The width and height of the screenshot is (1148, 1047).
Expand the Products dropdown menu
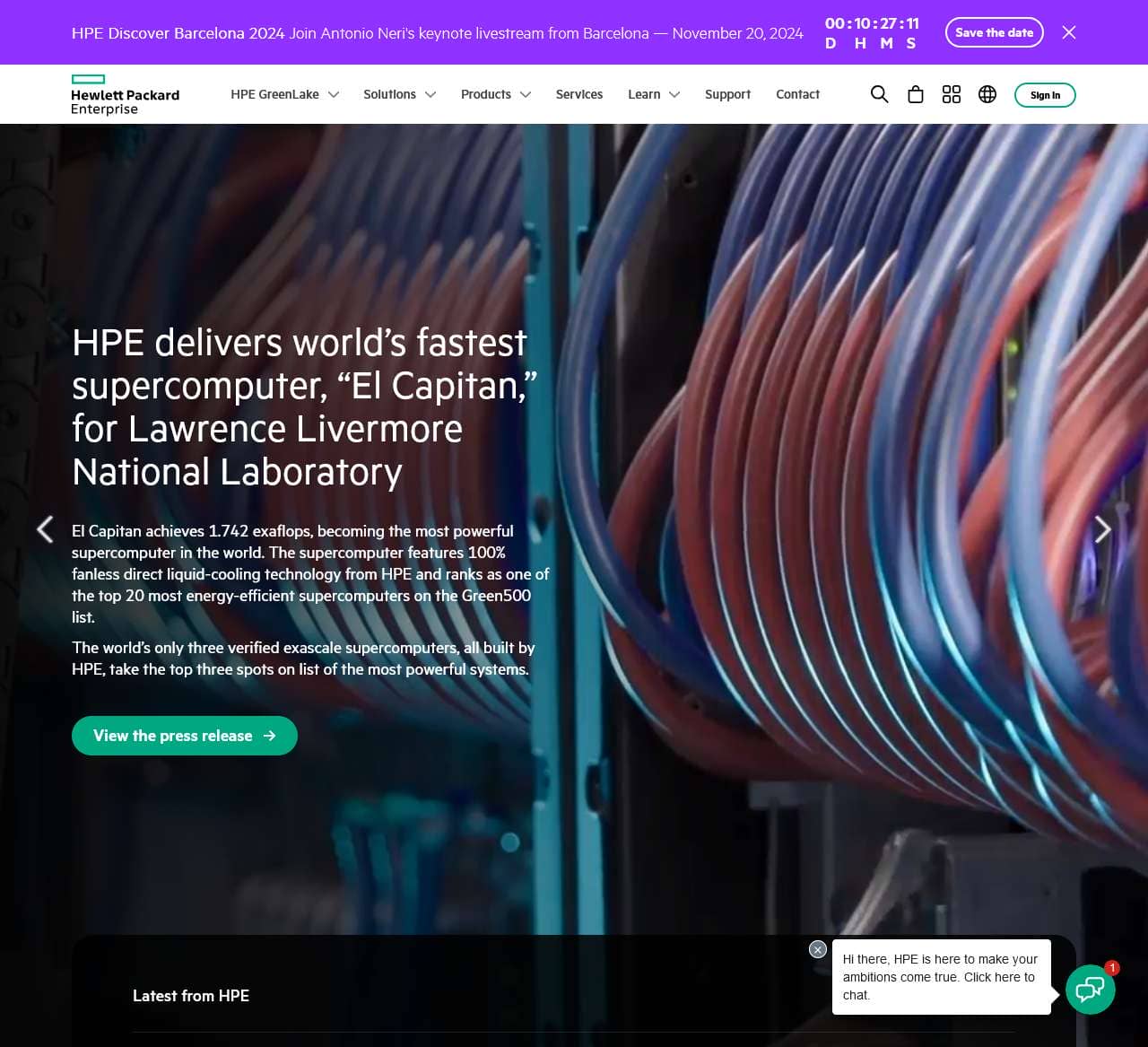point(496,94)
